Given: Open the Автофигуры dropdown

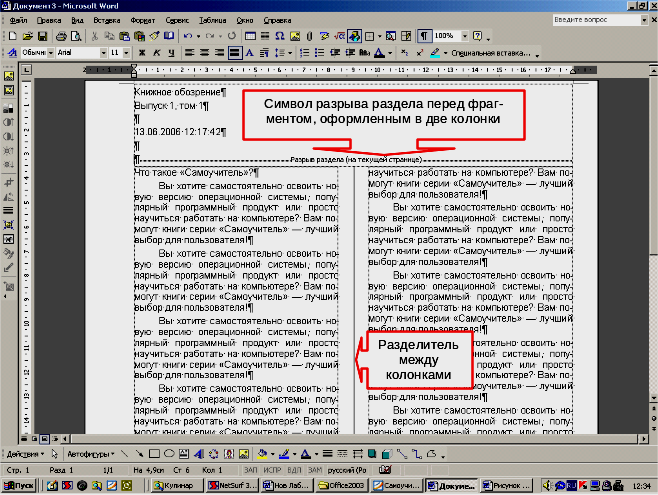Looking at the screenshot, I should click(x=91, y=454).
